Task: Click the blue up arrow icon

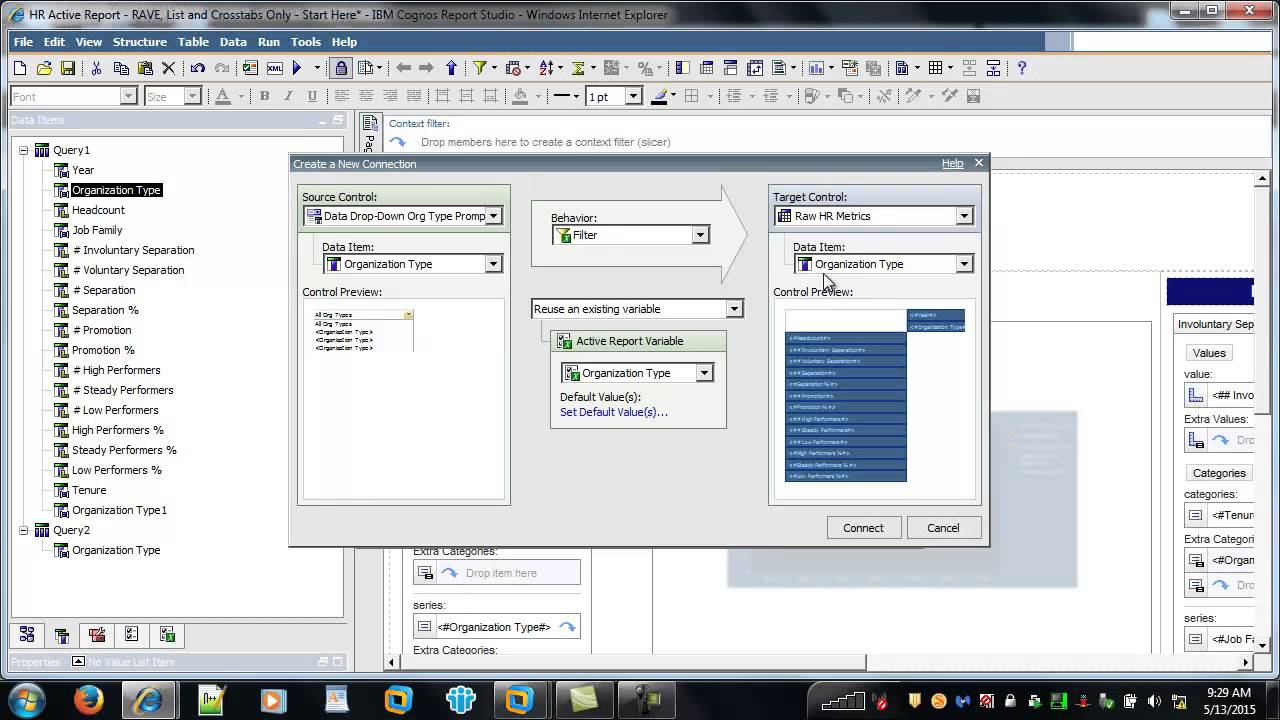Action: 451,68
